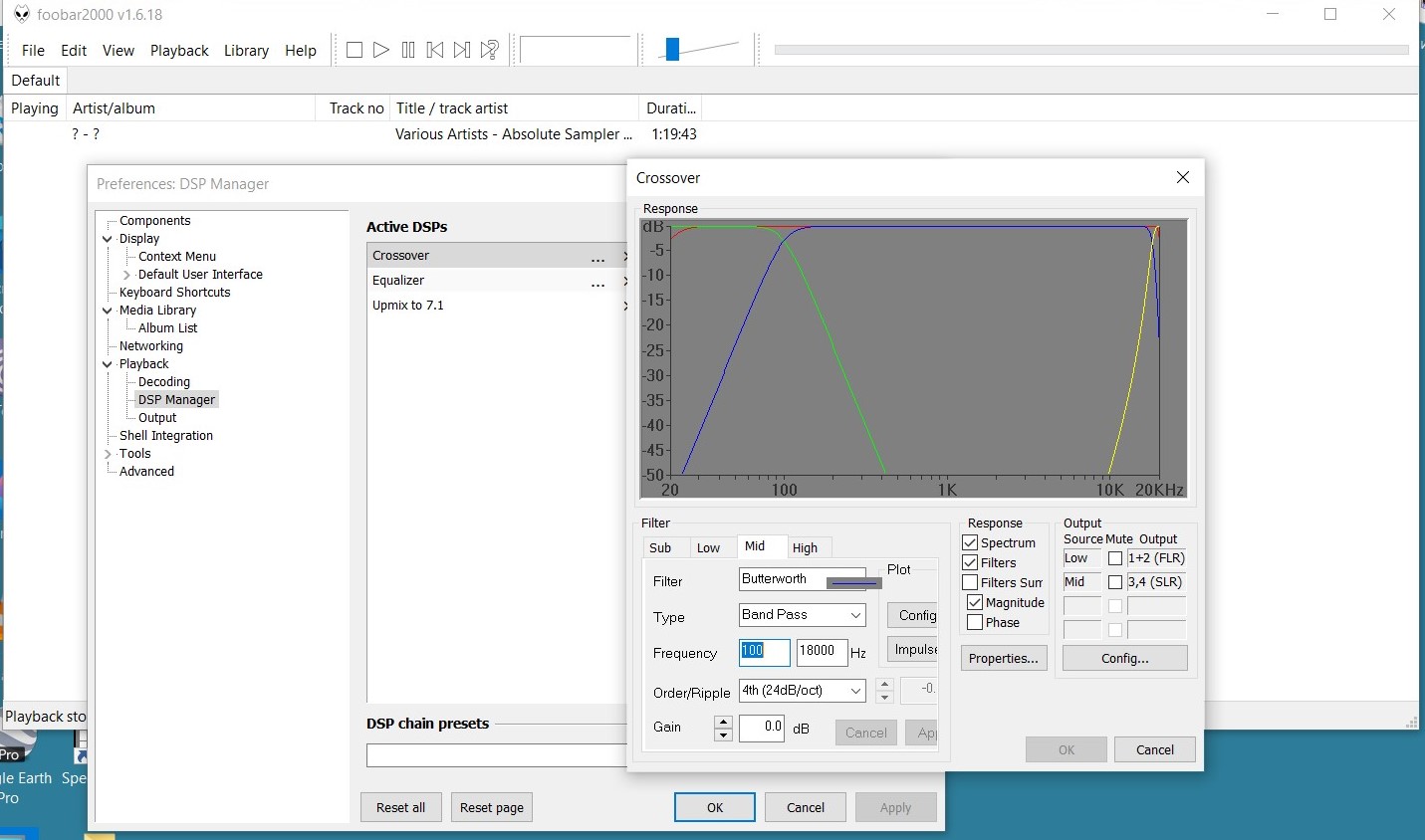Open the File menu
Viewport: 1425px width, 840px height.
(33, 50)
